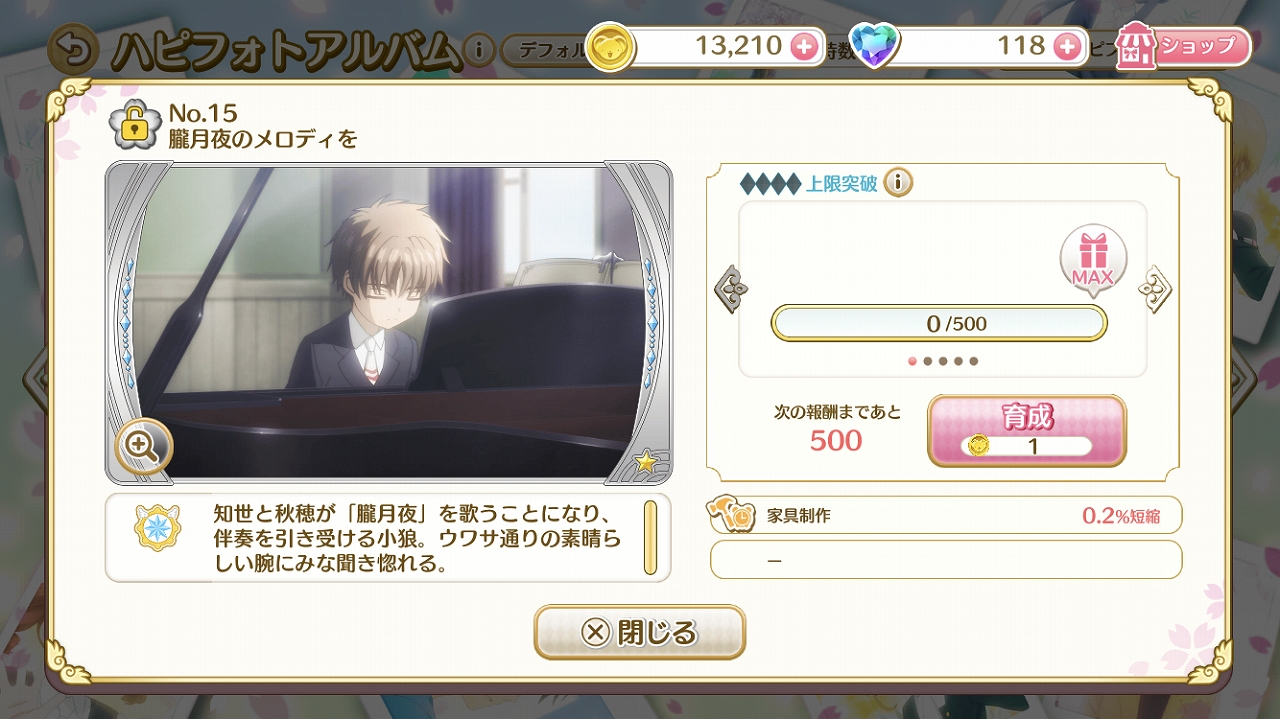Click the 0/500 progress bar
1280x719 pixels.
tap(939, 323)
